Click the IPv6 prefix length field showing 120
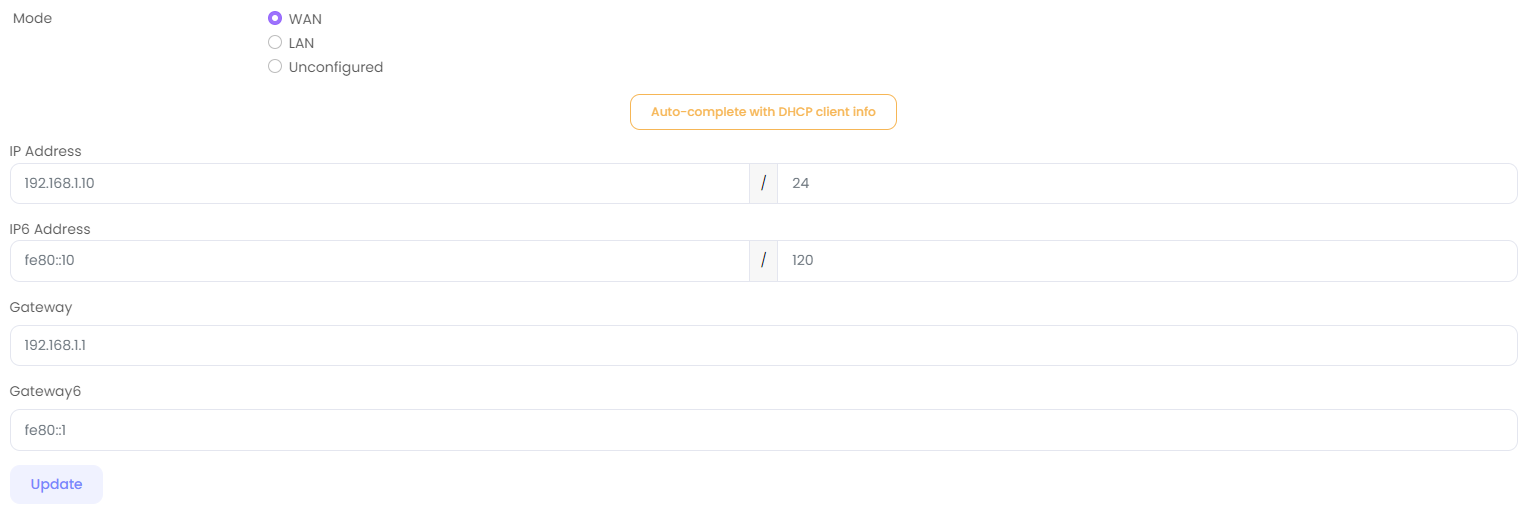Viewport: 1525px width, 512px height. point(1146,261)
